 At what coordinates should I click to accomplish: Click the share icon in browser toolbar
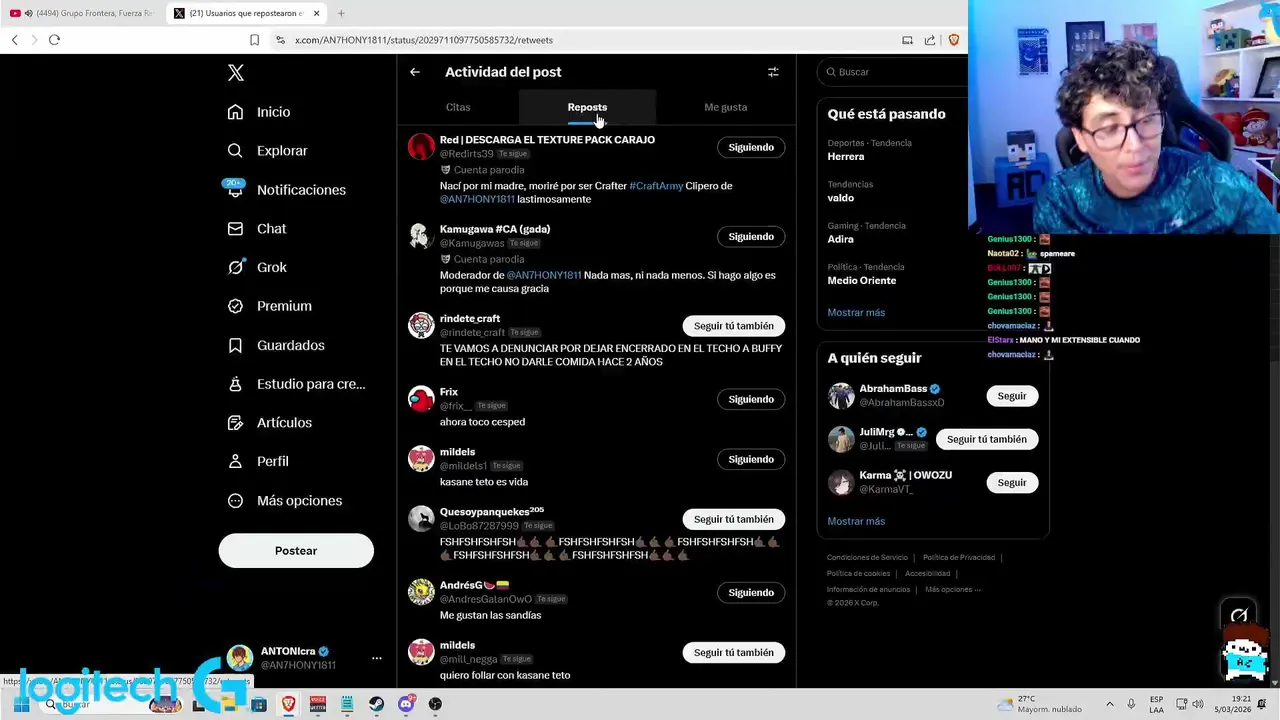930,40
